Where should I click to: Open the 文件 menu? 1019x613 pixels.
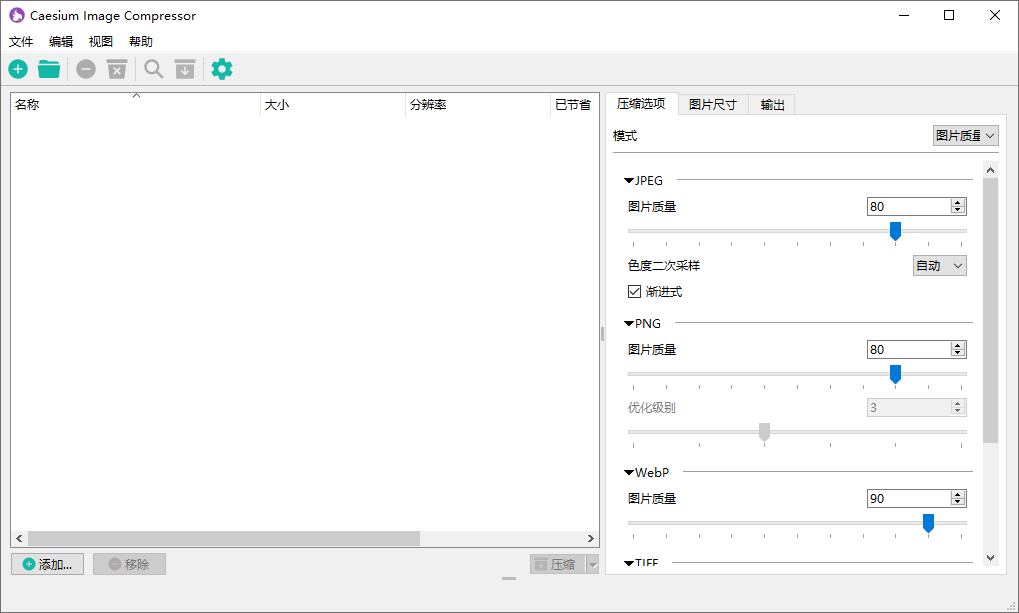(21, 42)
